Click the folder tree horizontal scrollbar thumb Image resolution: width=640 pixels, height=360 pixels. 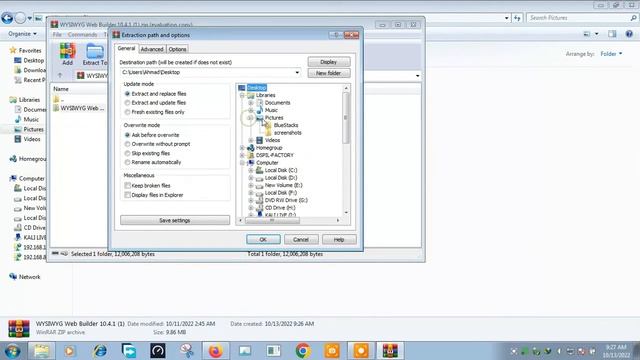272,220
